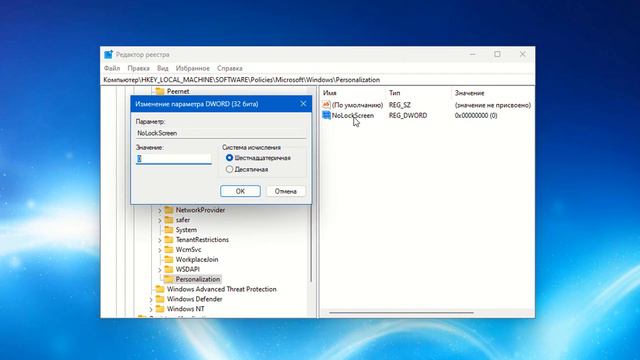Expand the WSDAPI tree node
The width and height of the screenshot is (640, 360).
[160, 269]
